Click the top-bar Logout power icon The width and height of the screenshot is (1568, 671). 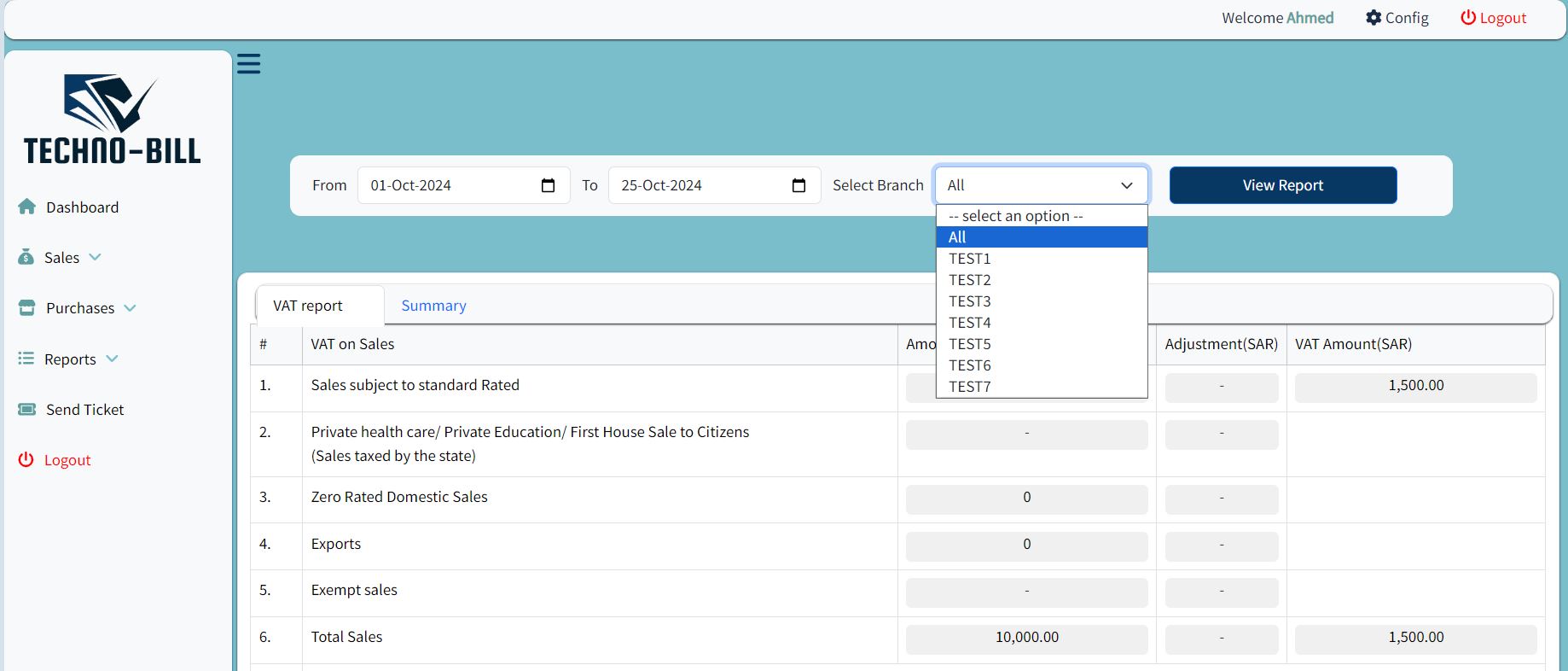tap(1468, 18)
